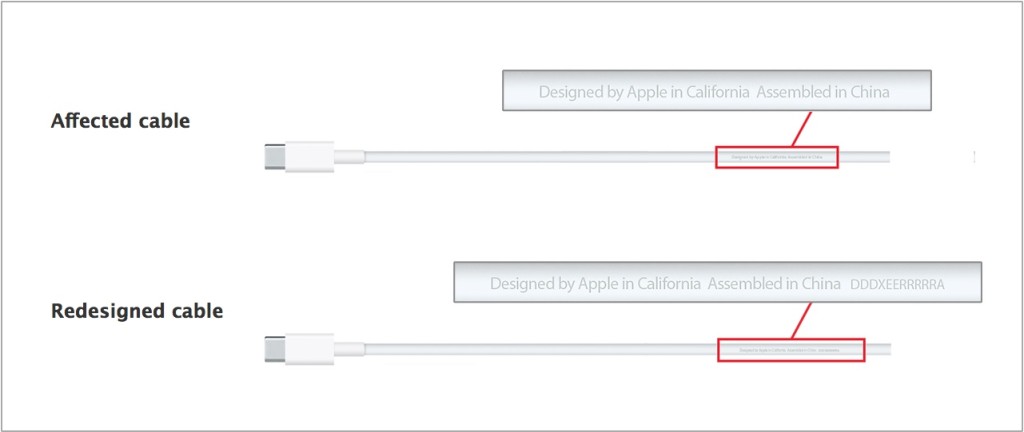1024x432 pixels.
Task: Click the "Redesigned cable" heading text
Action: (x=137, y=311)
